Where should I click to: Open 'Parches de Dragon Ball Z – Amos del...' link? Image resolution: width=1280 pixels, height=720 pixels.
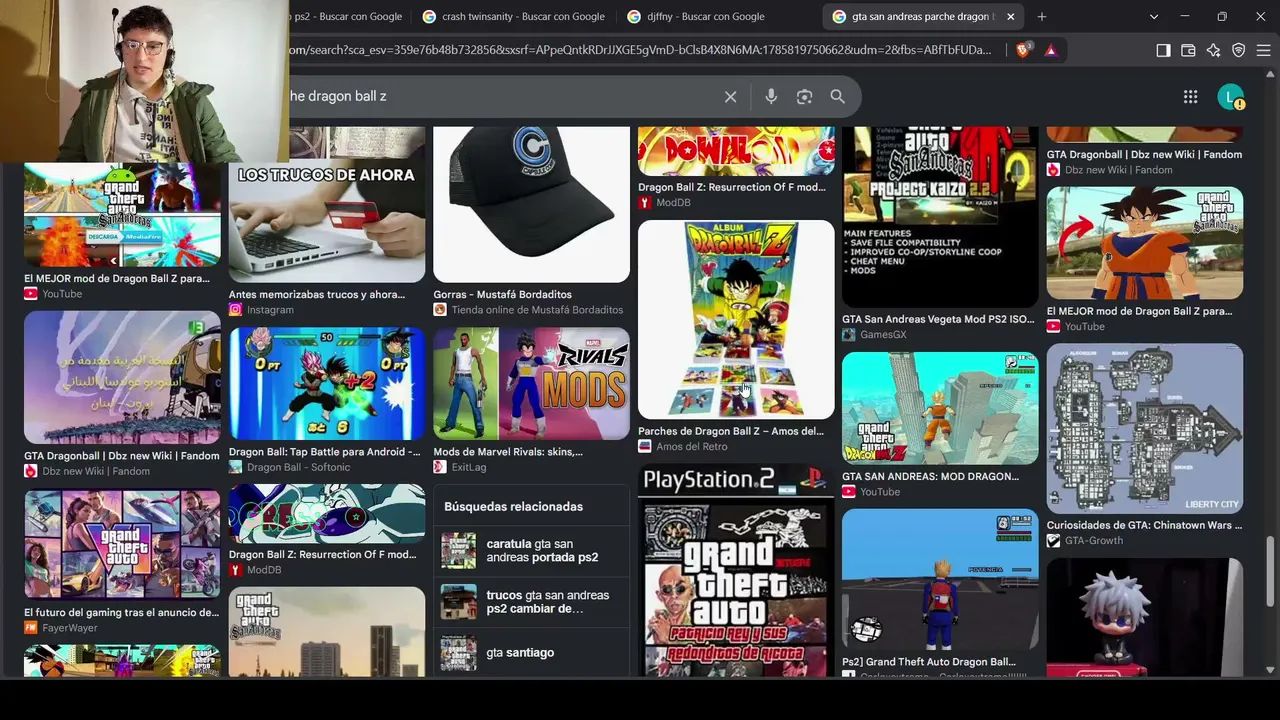click(731, 431)
